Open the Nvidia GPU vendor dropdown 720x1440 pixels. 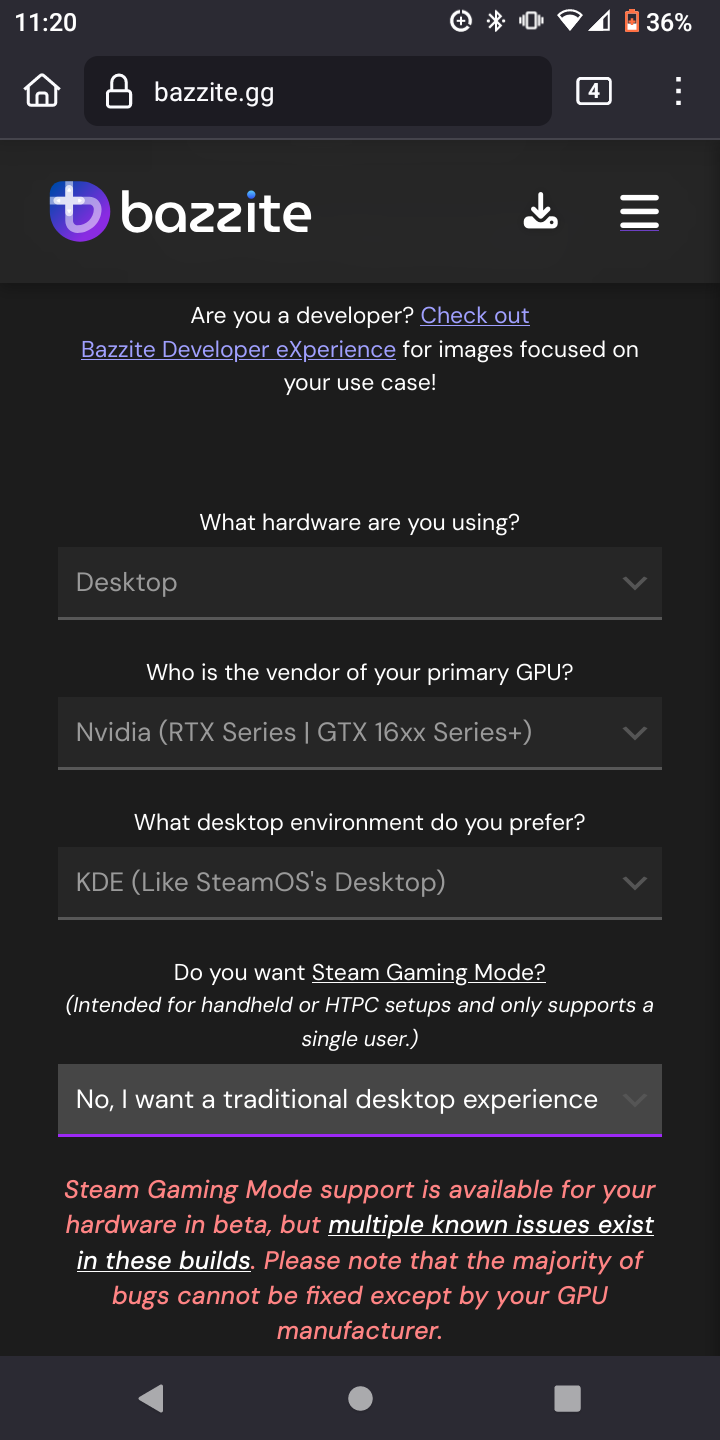coord(360,733)
